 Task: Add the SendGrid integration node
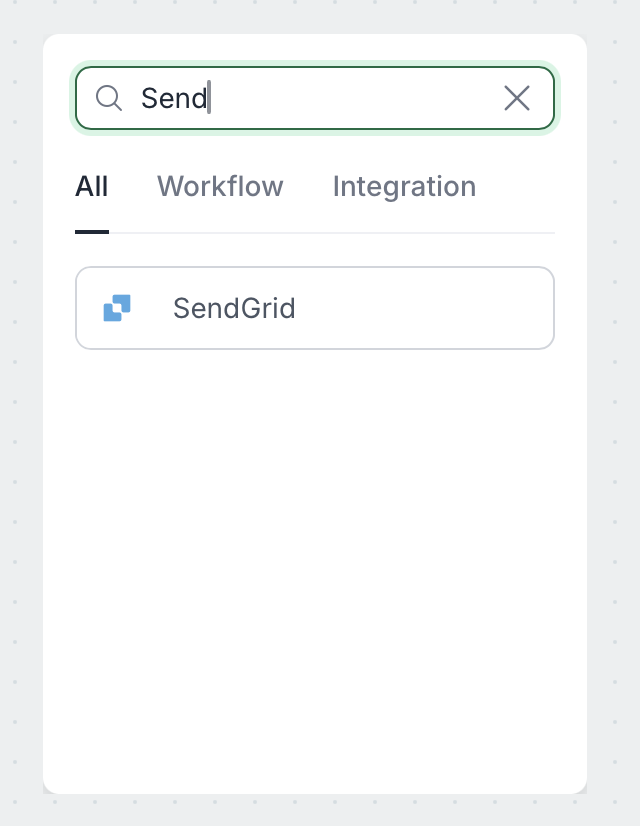click(x=314, y=308)
